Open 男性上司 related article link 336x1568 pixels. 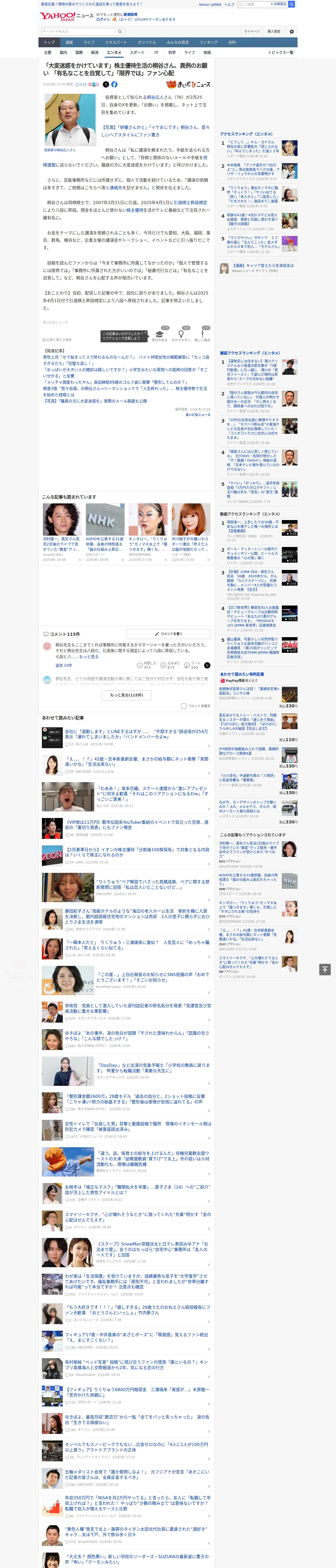[126, 360]
